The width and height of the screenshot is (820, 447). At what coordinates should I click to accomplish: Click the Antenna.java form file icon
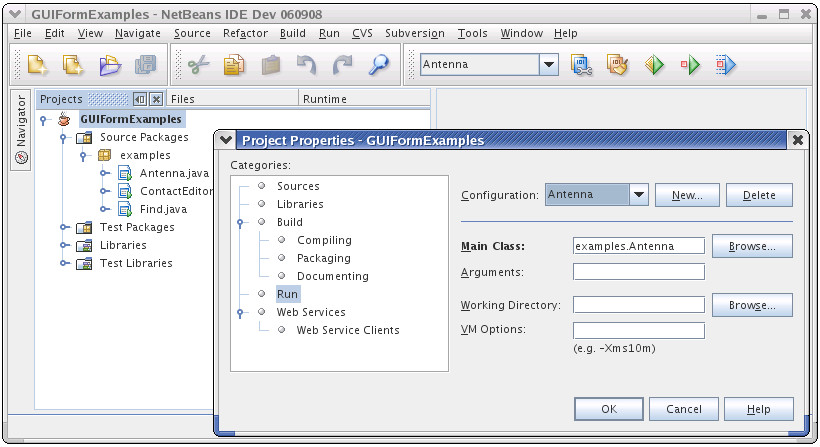125,173
